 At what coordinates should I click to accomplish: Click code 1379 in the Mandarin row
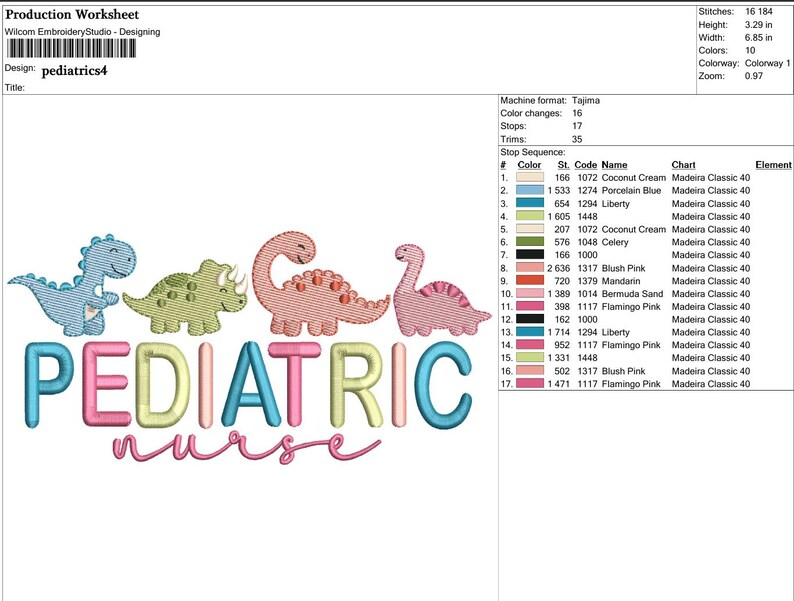click(x=587, y=281)
